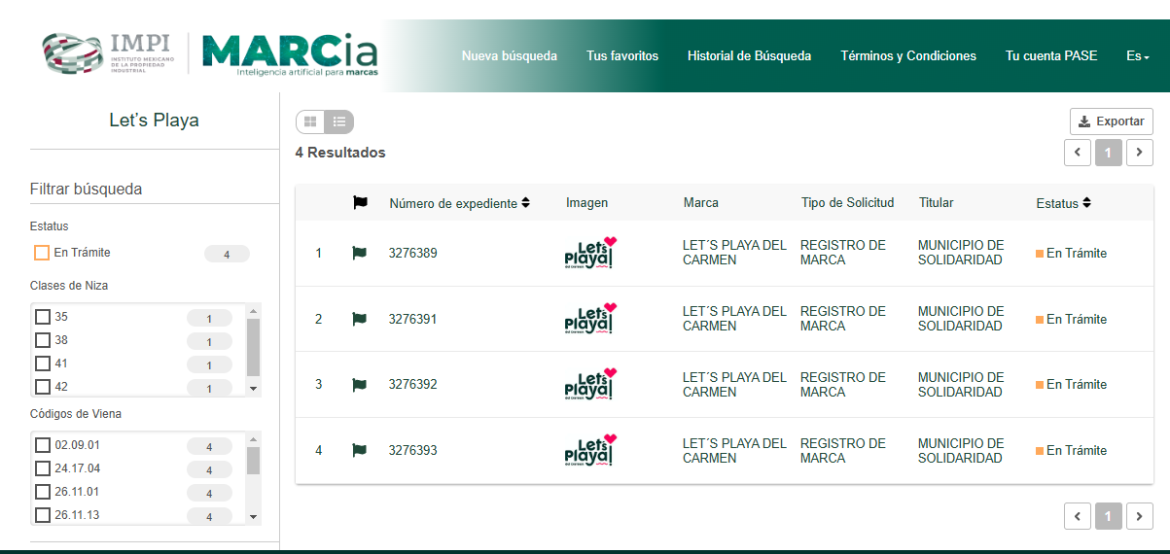Check Viena code 26.11.01
The width and height of the screenshot is (1170, 554).
[43, 492]
